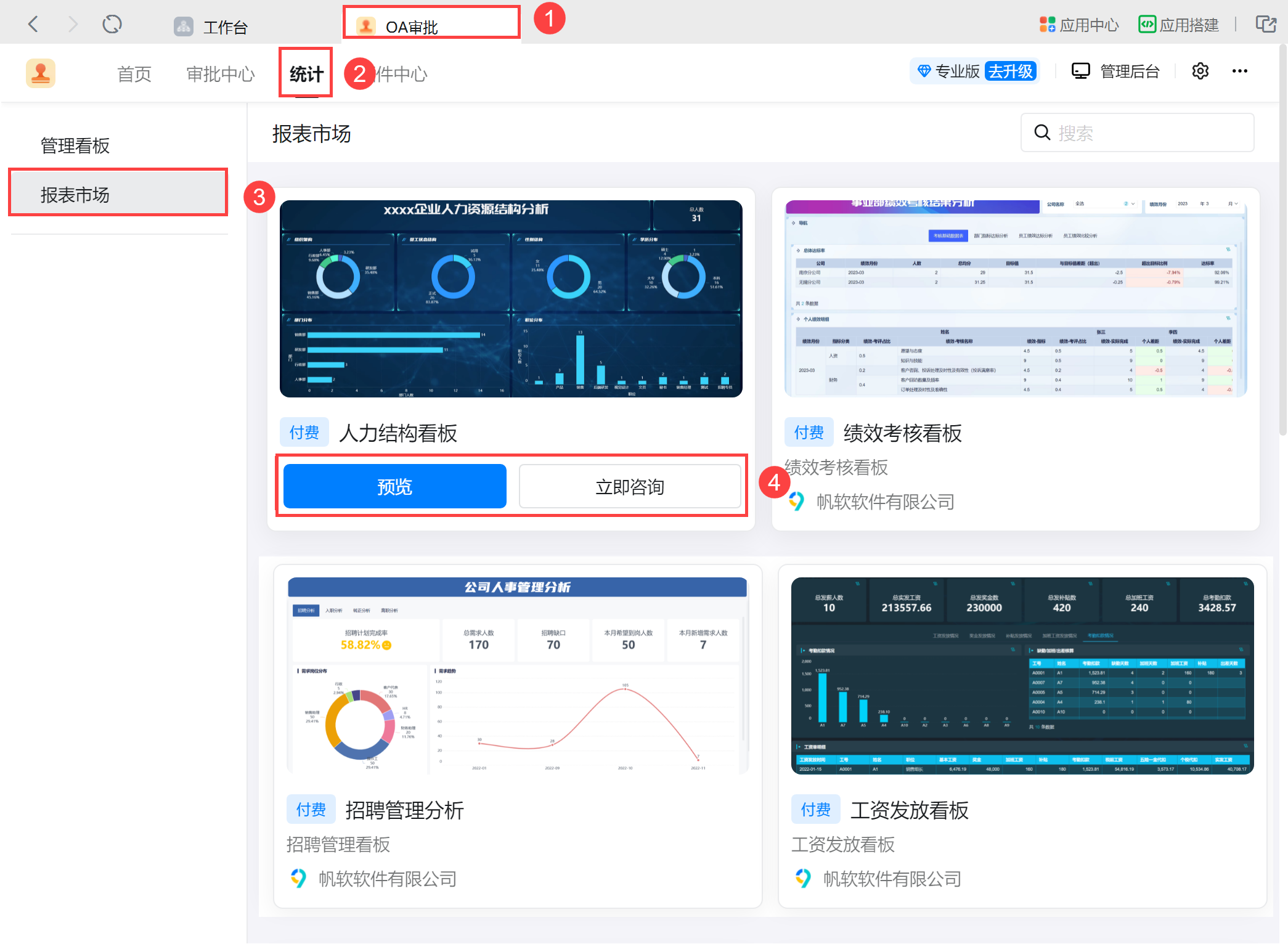Click the 立即咨询 button
Image resolution: width=1288 pixels, height=944 pixels.
click(x=629, y=487)
